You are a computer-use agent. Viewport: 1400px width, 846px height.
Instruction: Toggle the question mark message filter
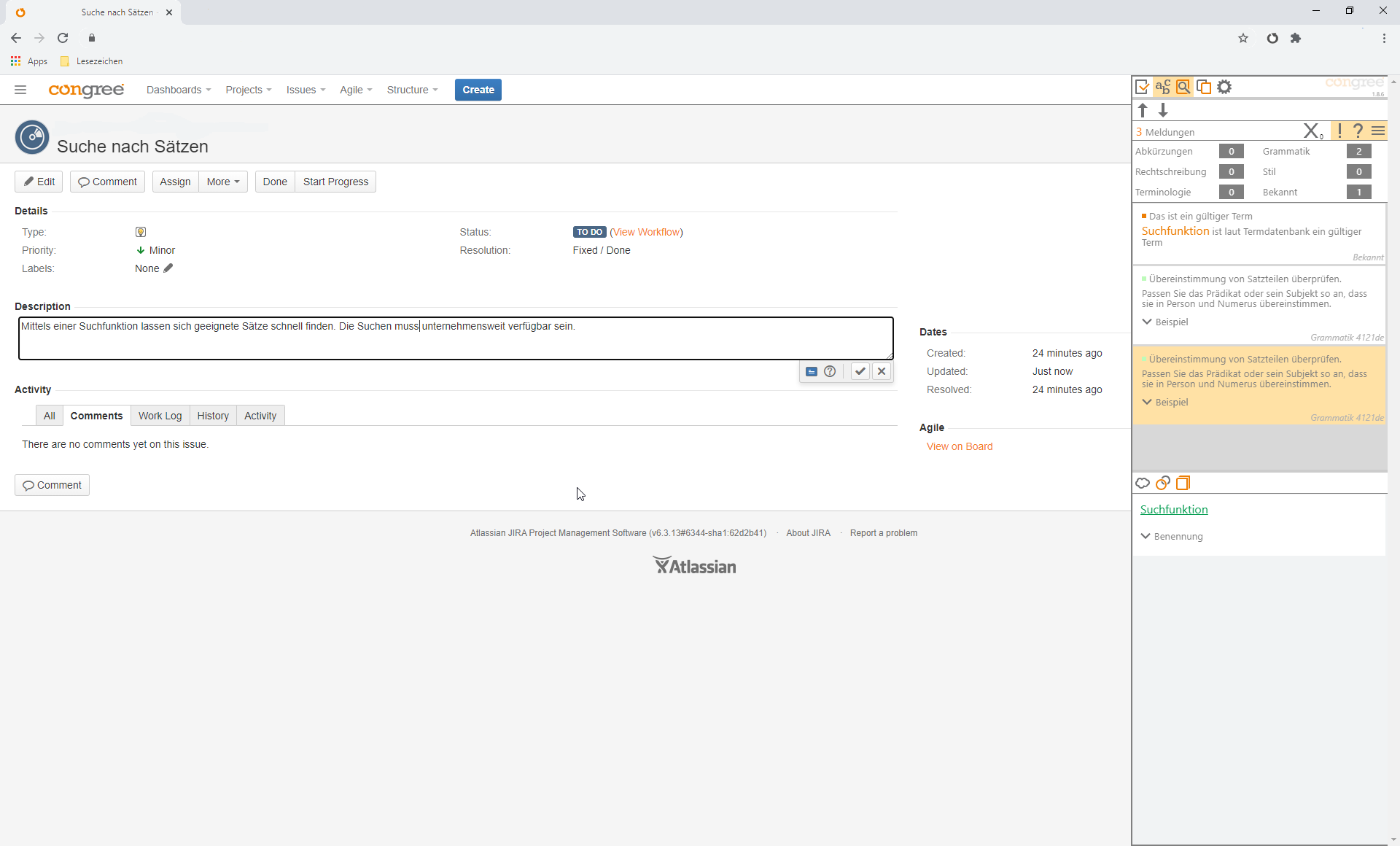tap(1358, 131)
